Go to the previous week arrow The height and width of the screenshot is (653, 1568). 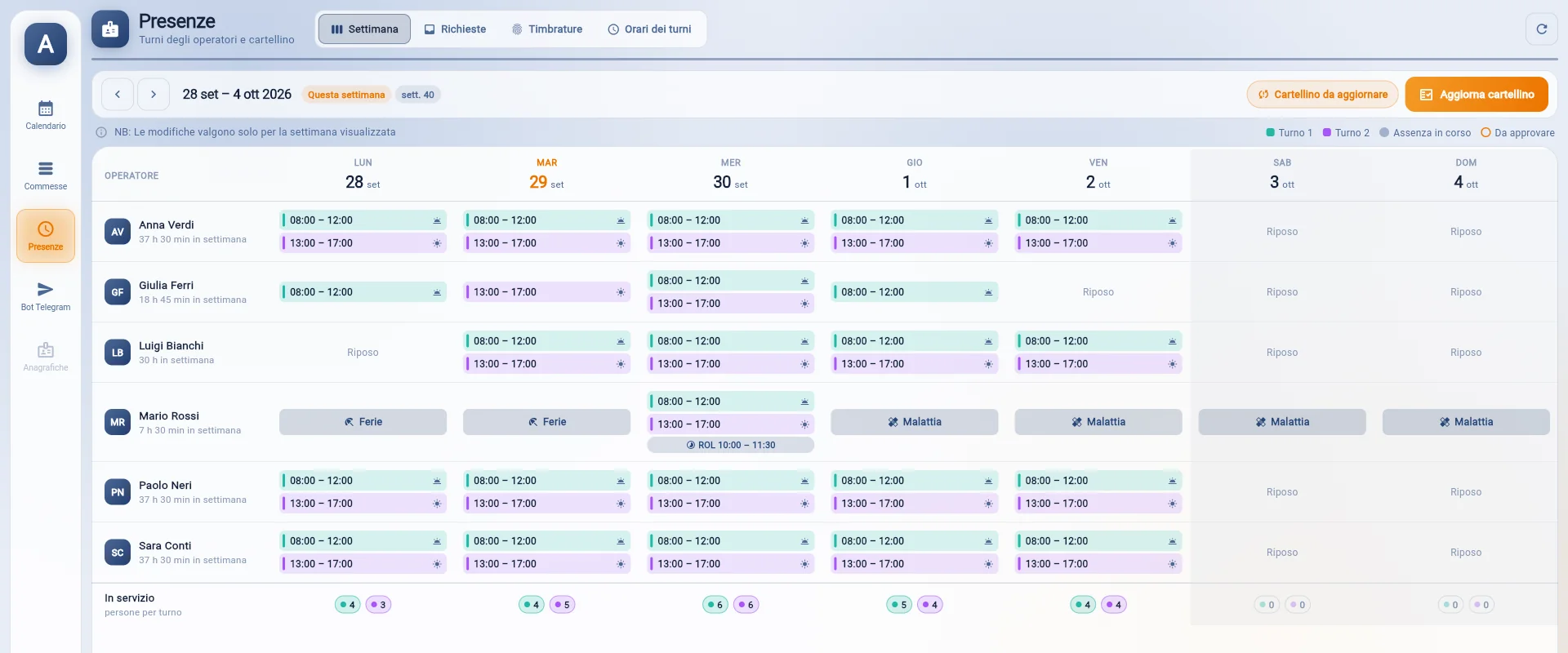point(118,95)
